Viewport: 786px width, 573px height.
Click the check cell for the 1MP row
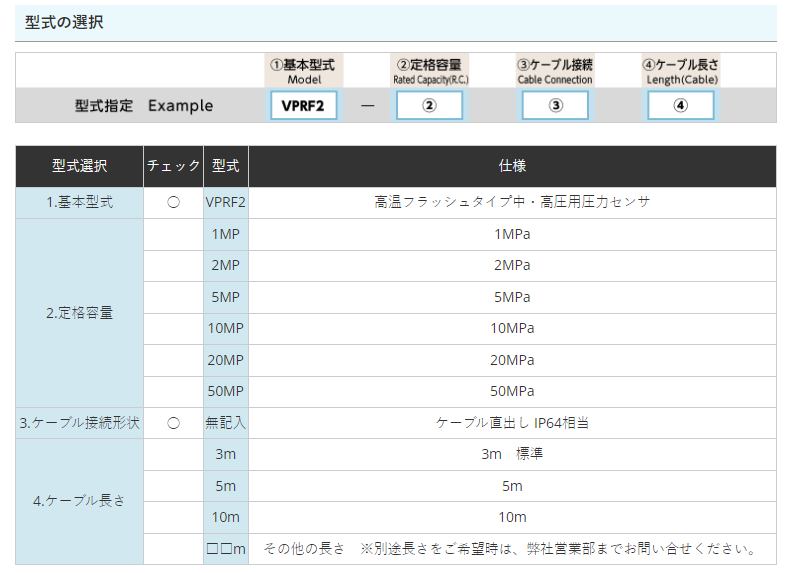pos(173,234)
